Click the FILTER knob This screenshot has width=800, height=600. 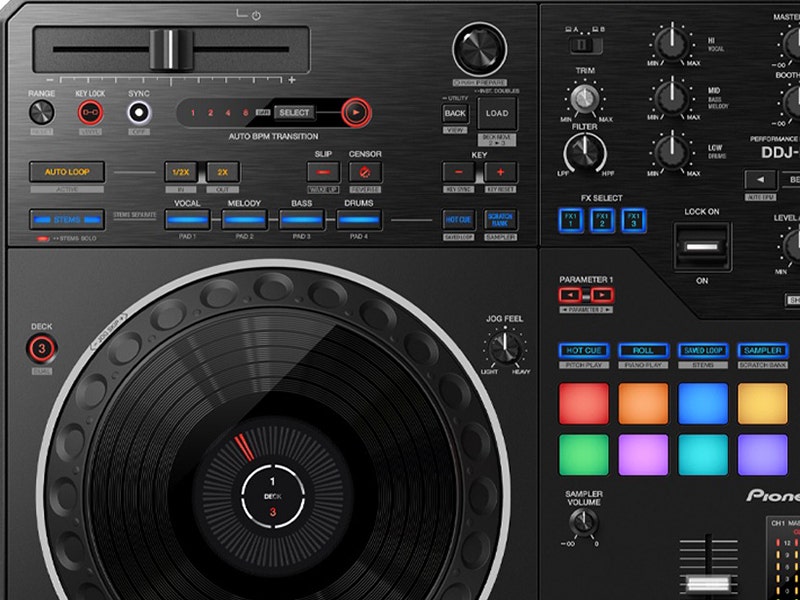(x=585, y=152)
